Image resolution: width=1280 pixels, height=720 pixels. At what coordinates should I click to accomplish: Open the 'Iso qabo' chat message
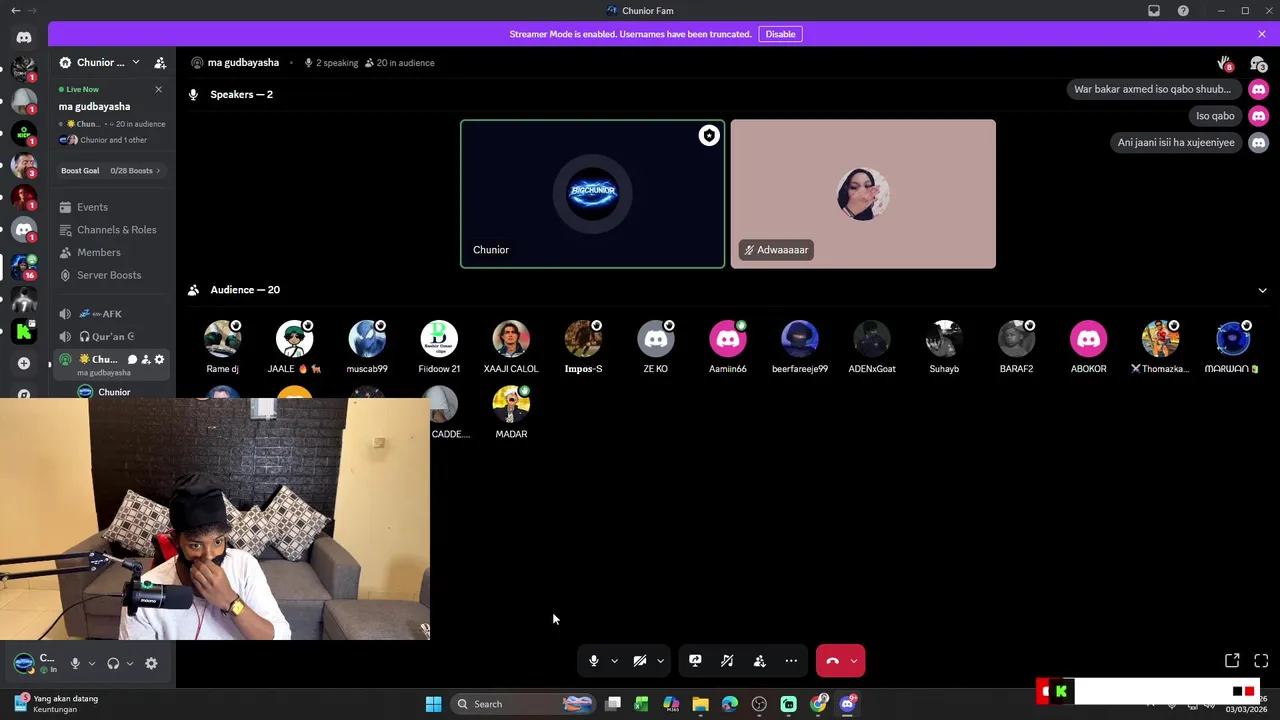(1215, 116)
